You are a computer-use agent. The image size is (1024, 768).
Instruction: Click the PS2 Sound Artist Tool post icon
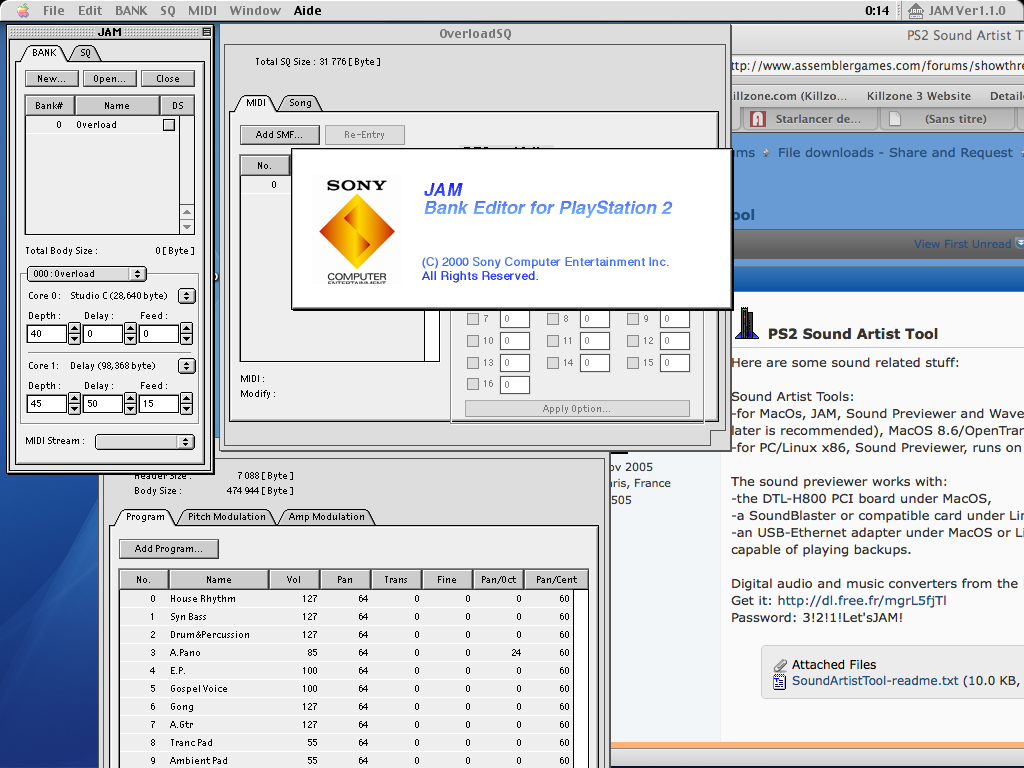click(x=746, y=324)
